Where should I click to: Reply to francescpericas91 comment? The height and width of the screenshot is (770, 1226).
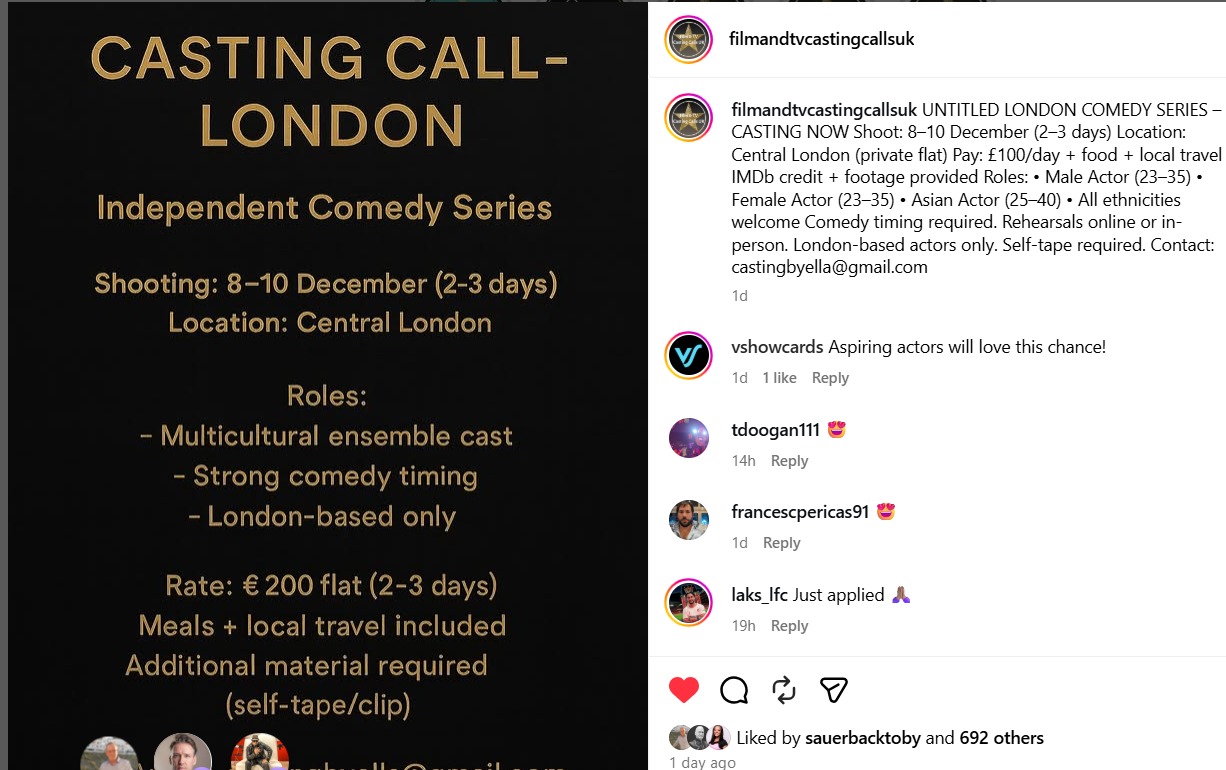click(x=781, y=543)
